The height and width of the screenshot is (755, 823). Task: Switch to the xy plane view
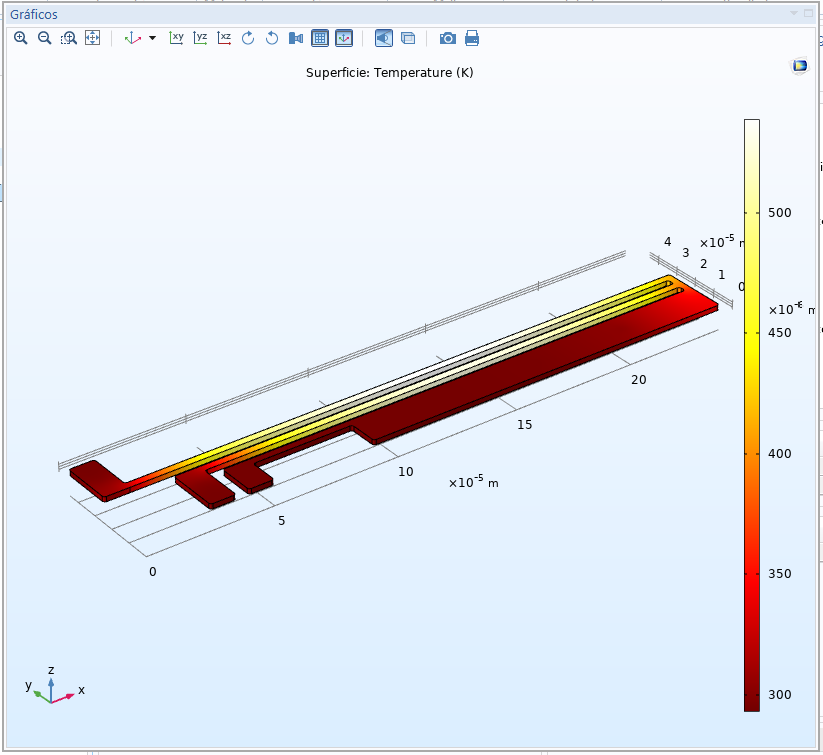pos(177,38)
